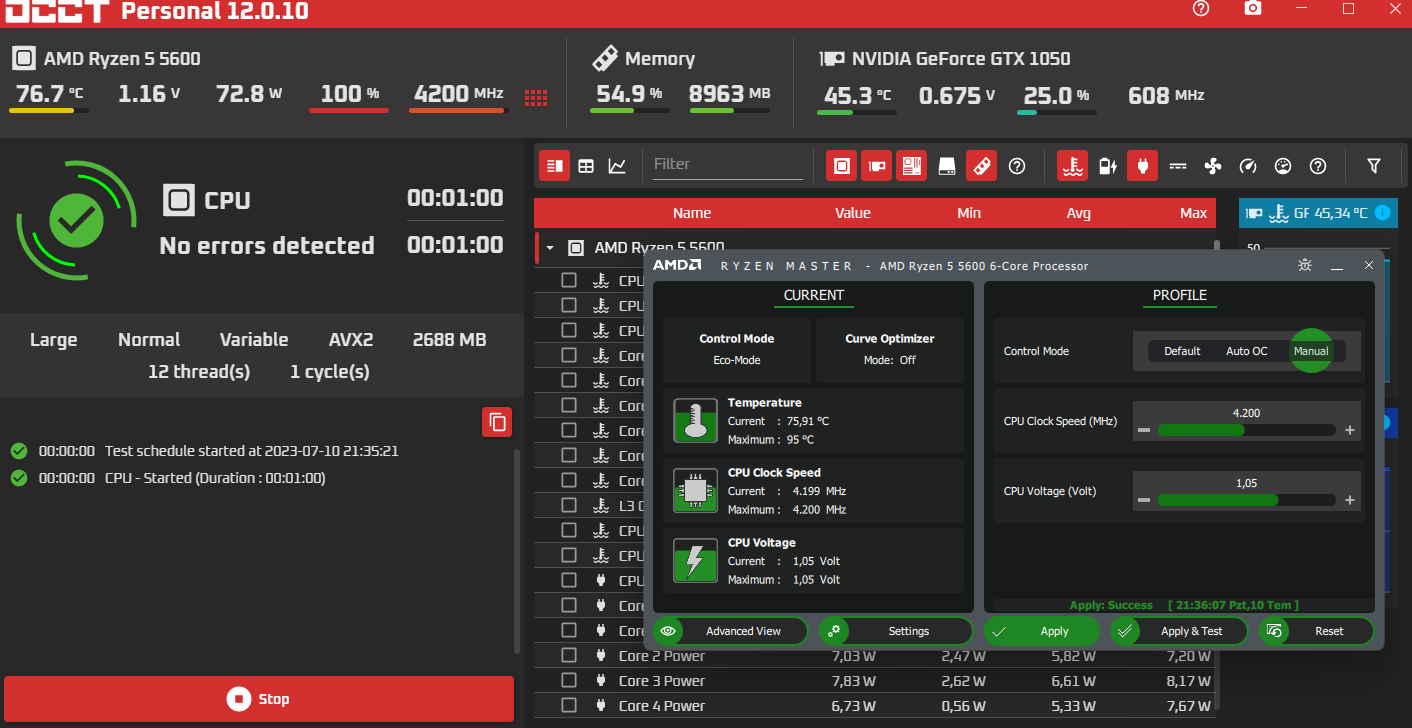Toggle the motherboard hardware filter icon
The width and height of the screenshot is (1412, 728).
tap(911, 166)
